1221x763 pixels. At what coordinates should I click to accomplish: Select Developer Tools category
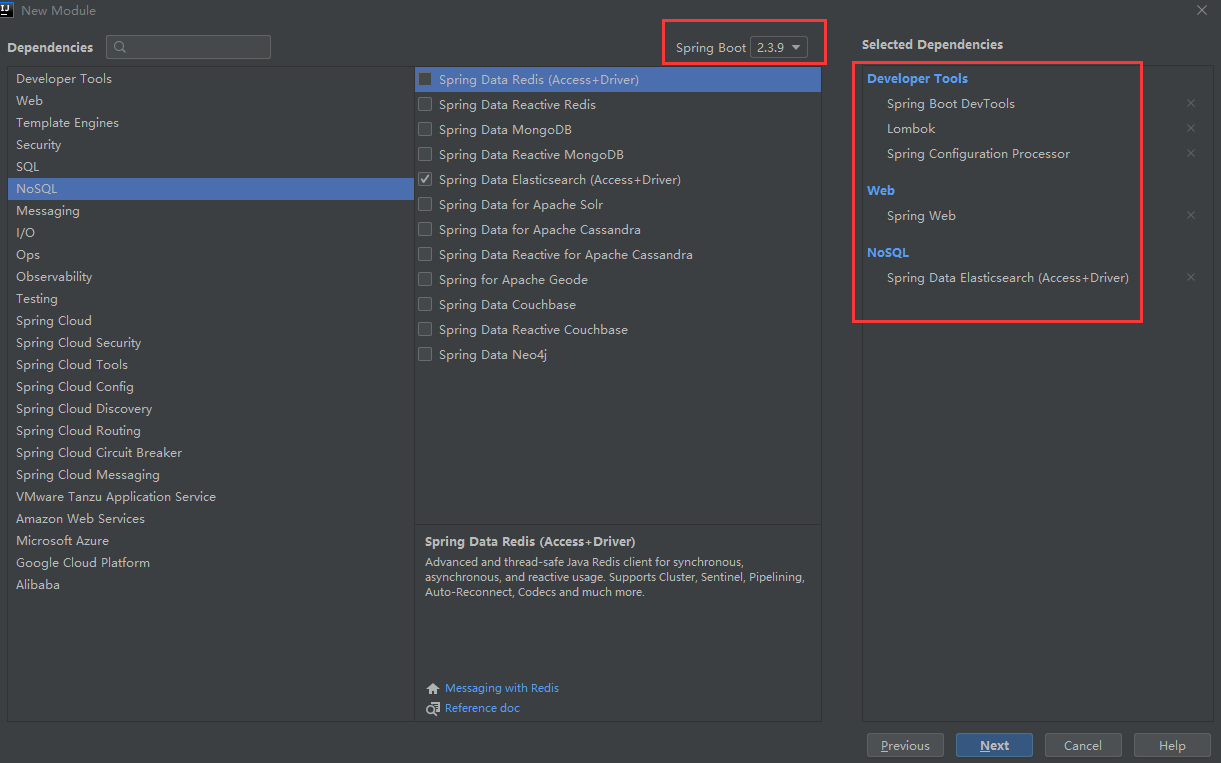(211, 78)
